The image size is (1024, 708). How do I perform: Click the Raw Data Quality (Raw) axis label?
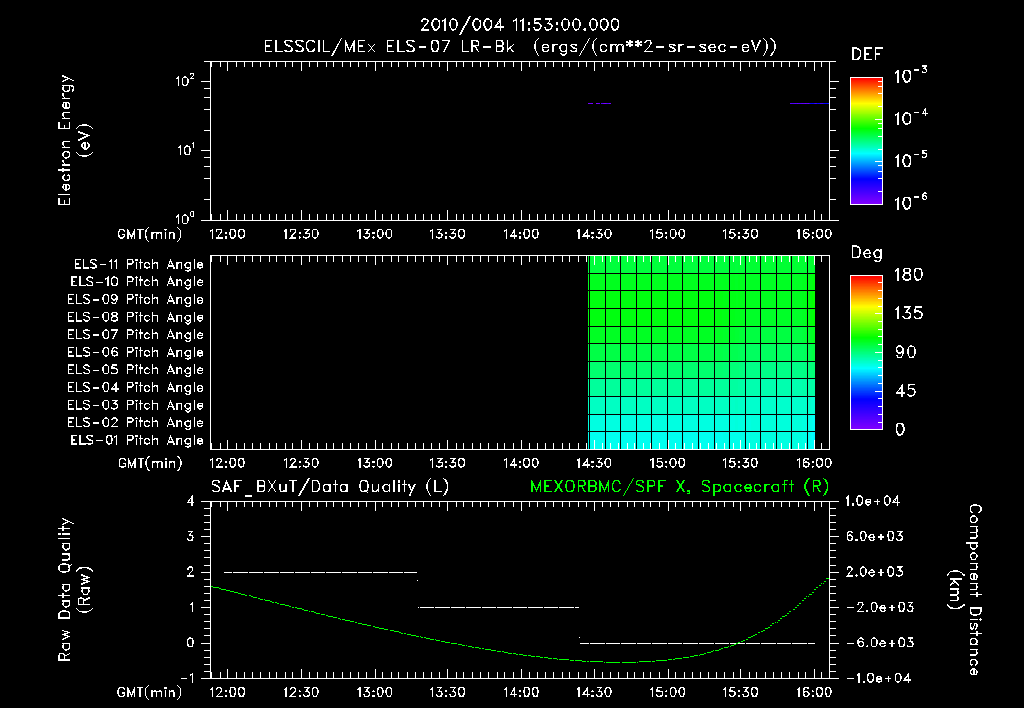coord(74,590)
